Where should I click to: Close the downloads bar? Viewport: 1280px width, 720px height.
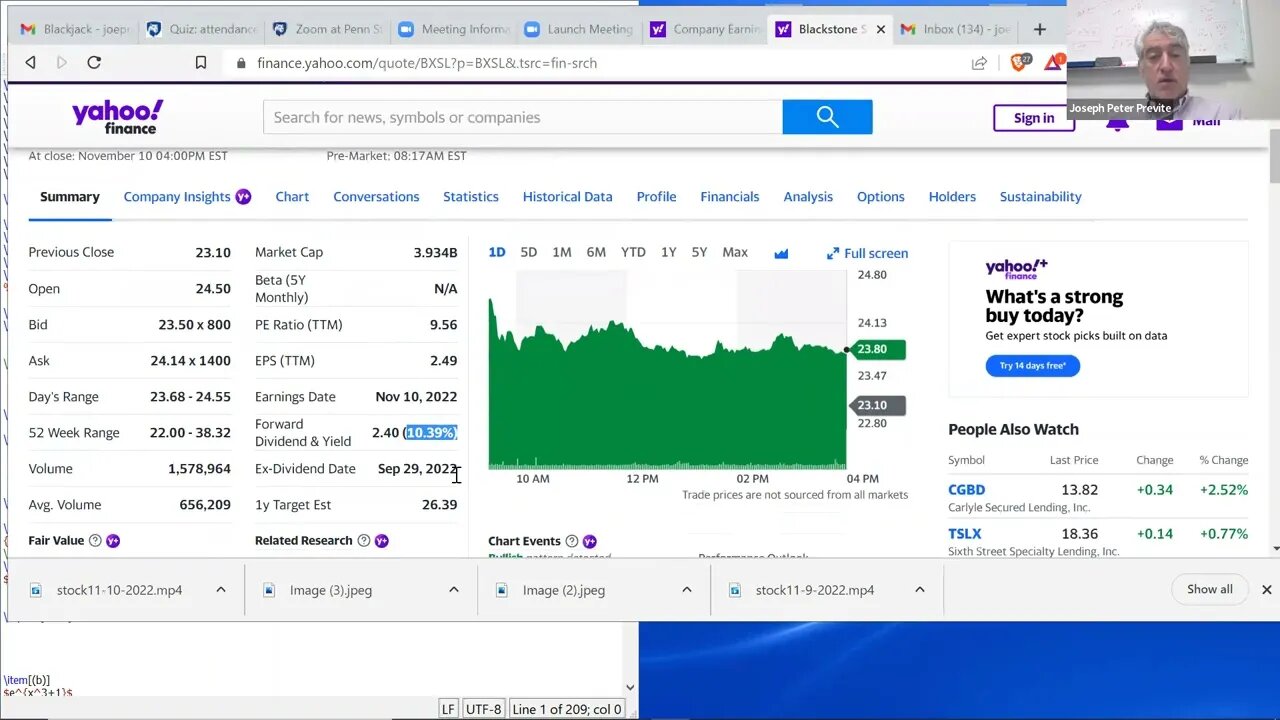pos(1266,590)
